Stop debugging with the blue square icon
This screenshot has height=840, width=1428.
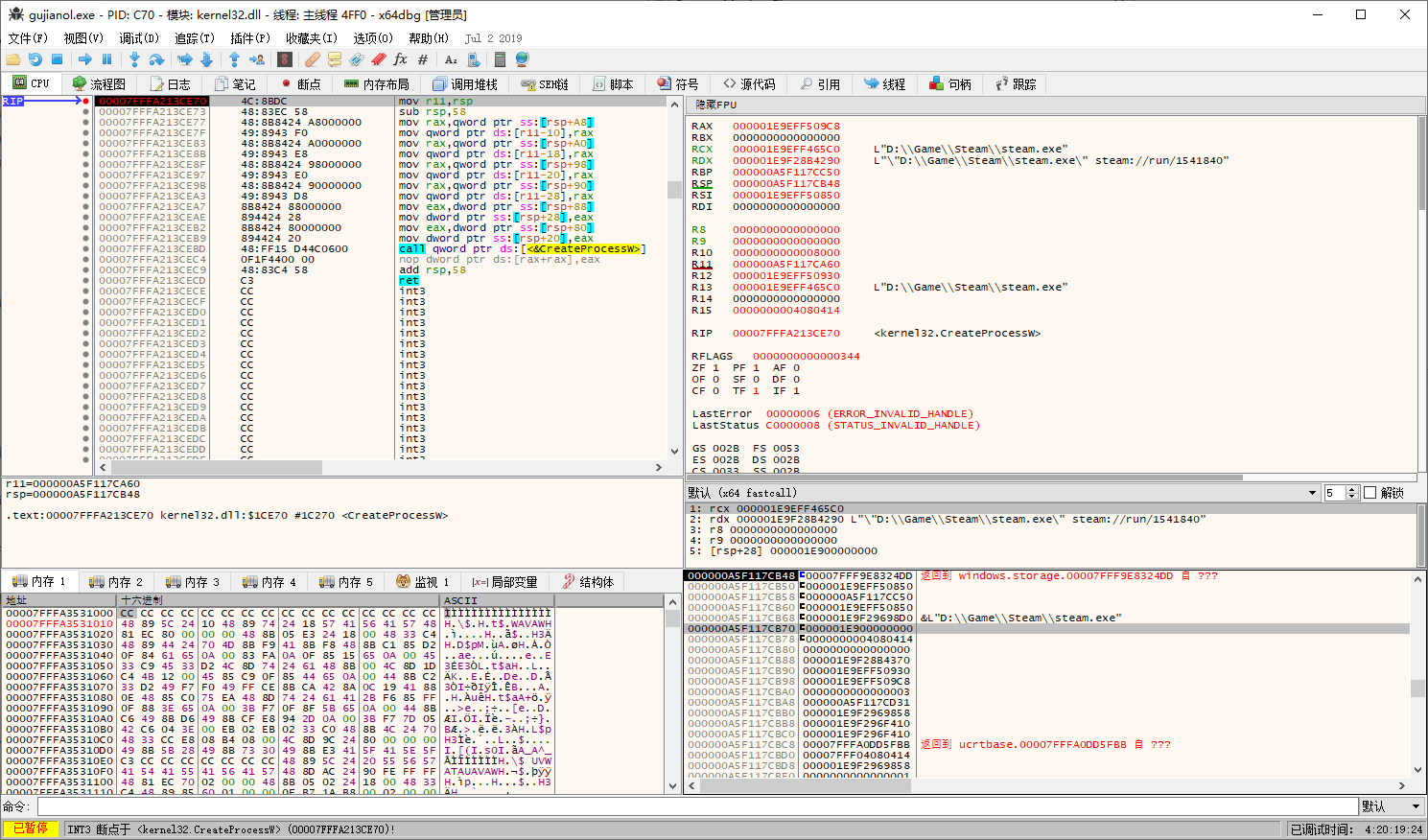click(x=57, y=59)
